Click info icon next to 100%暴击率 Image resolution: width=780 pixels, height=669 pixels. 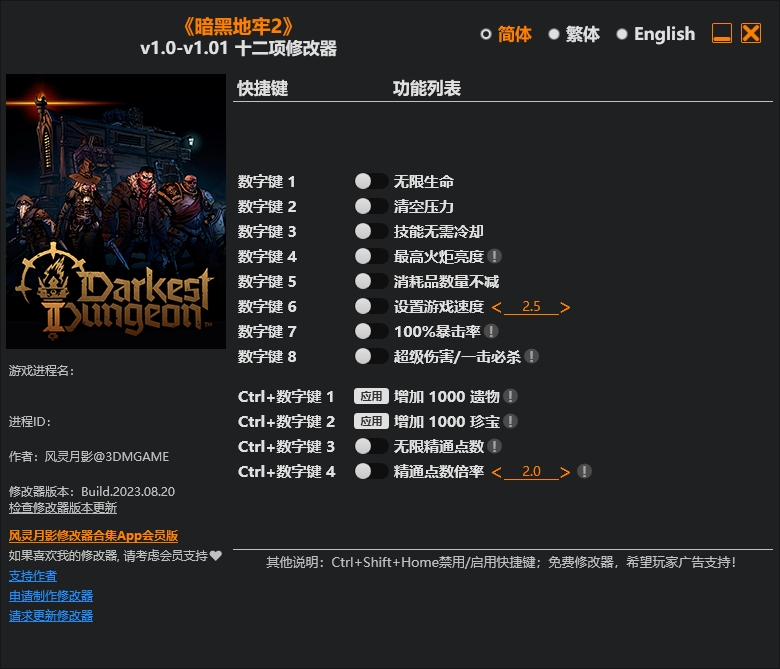[491, 331]
